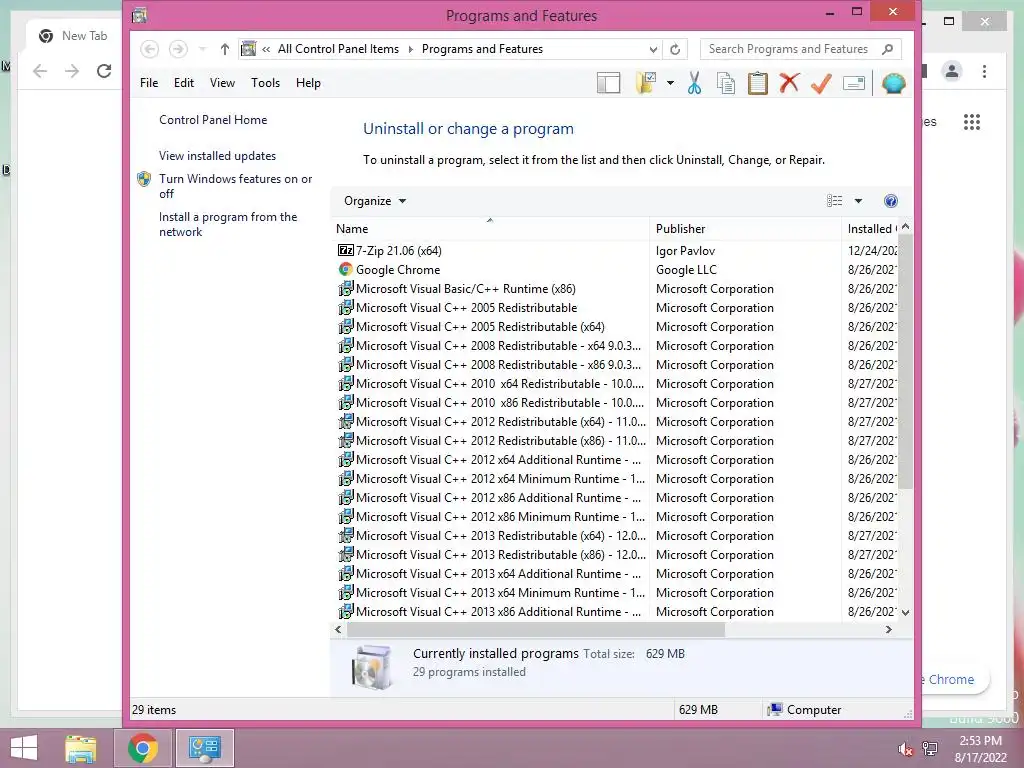Click the horizontal scrollbar thumb

(x=536, y=630)
